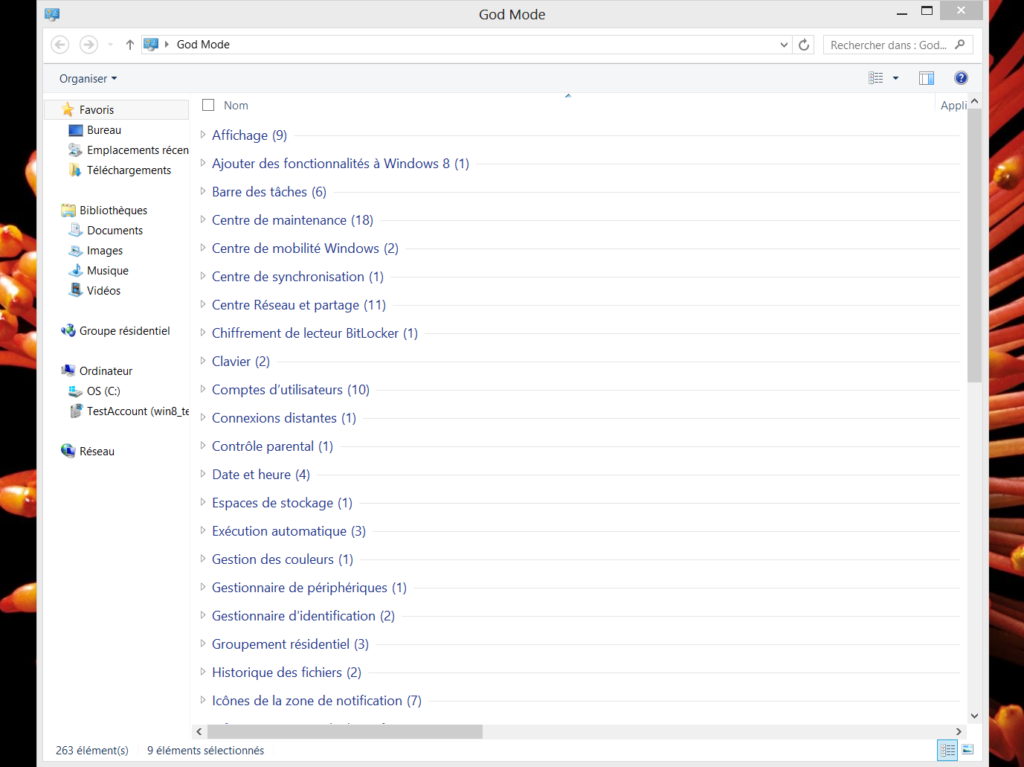Expand Centre de maintenance (18) group
This screenshot has height=767, width=1024.
pos(202,220)
